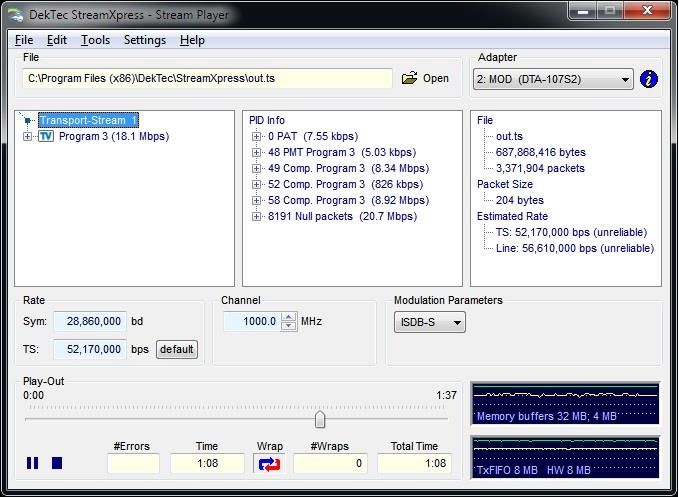Click the 204 bytes packet size entry

pyautogui.click(x=520, y=200)
